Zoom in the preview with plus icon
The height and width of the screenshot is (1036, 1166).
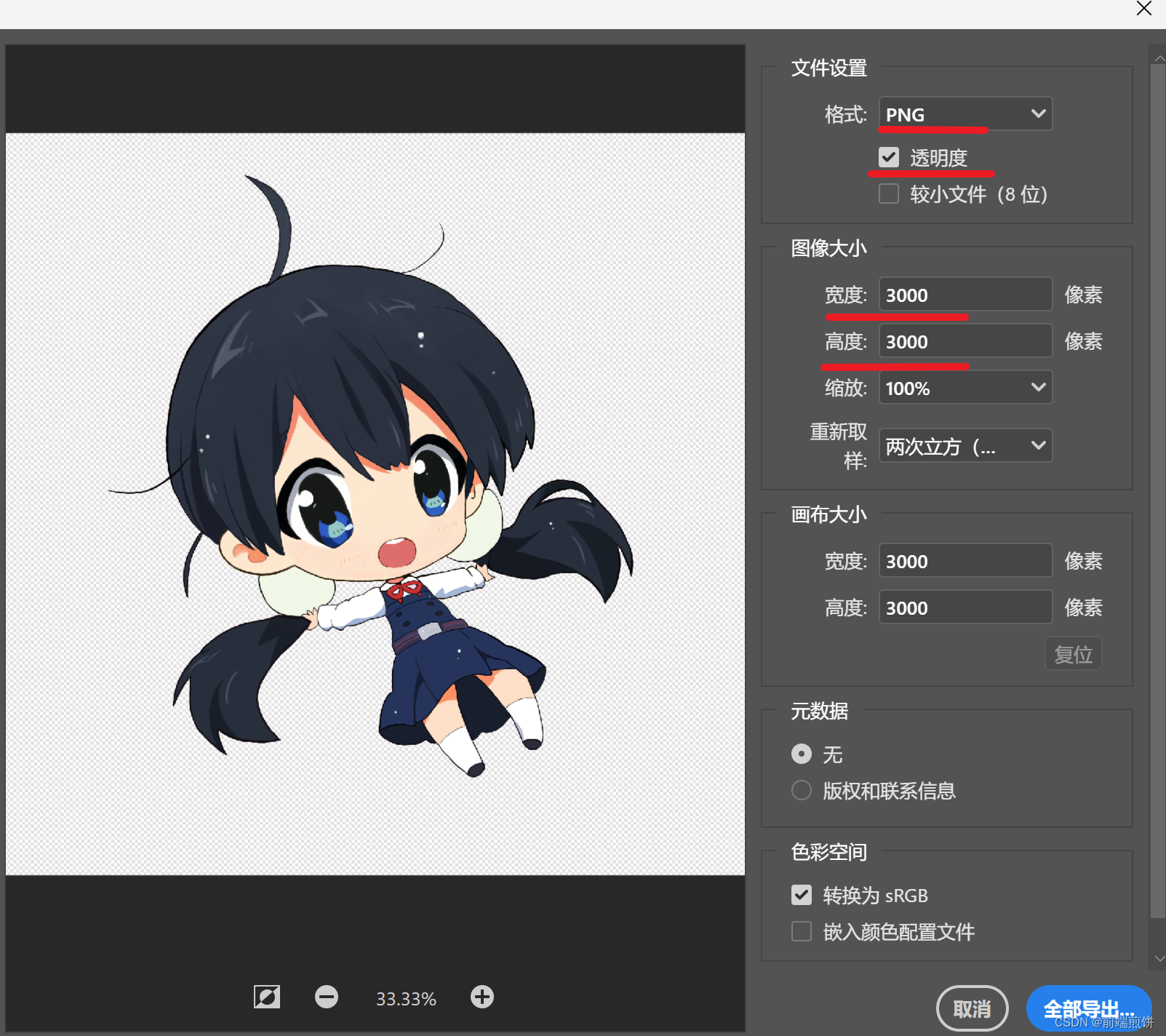click(482, 997)
